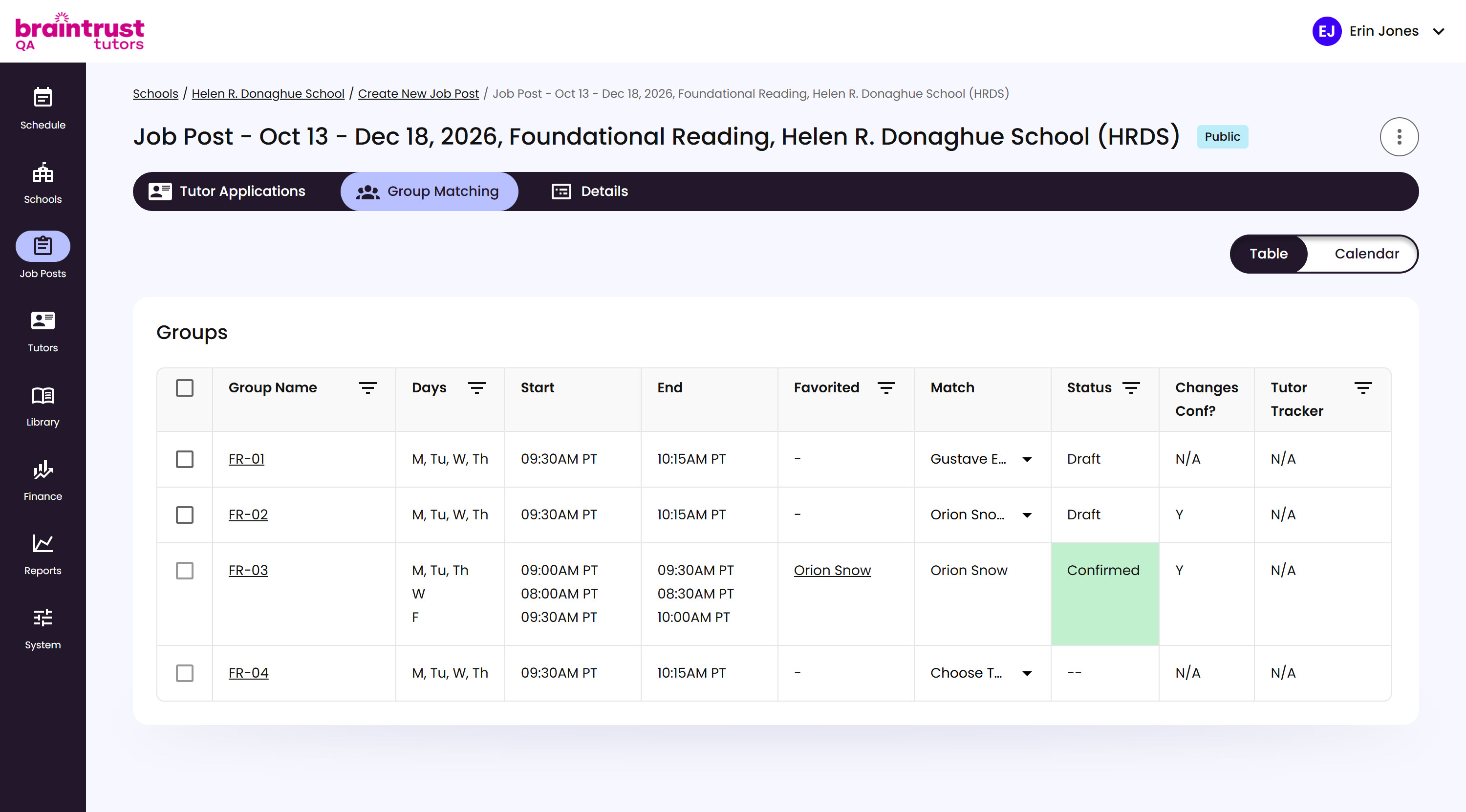This screenshot has height=812, width=1466.
Task: Check the FR-02 row checkbox
Action: (184, 515)
